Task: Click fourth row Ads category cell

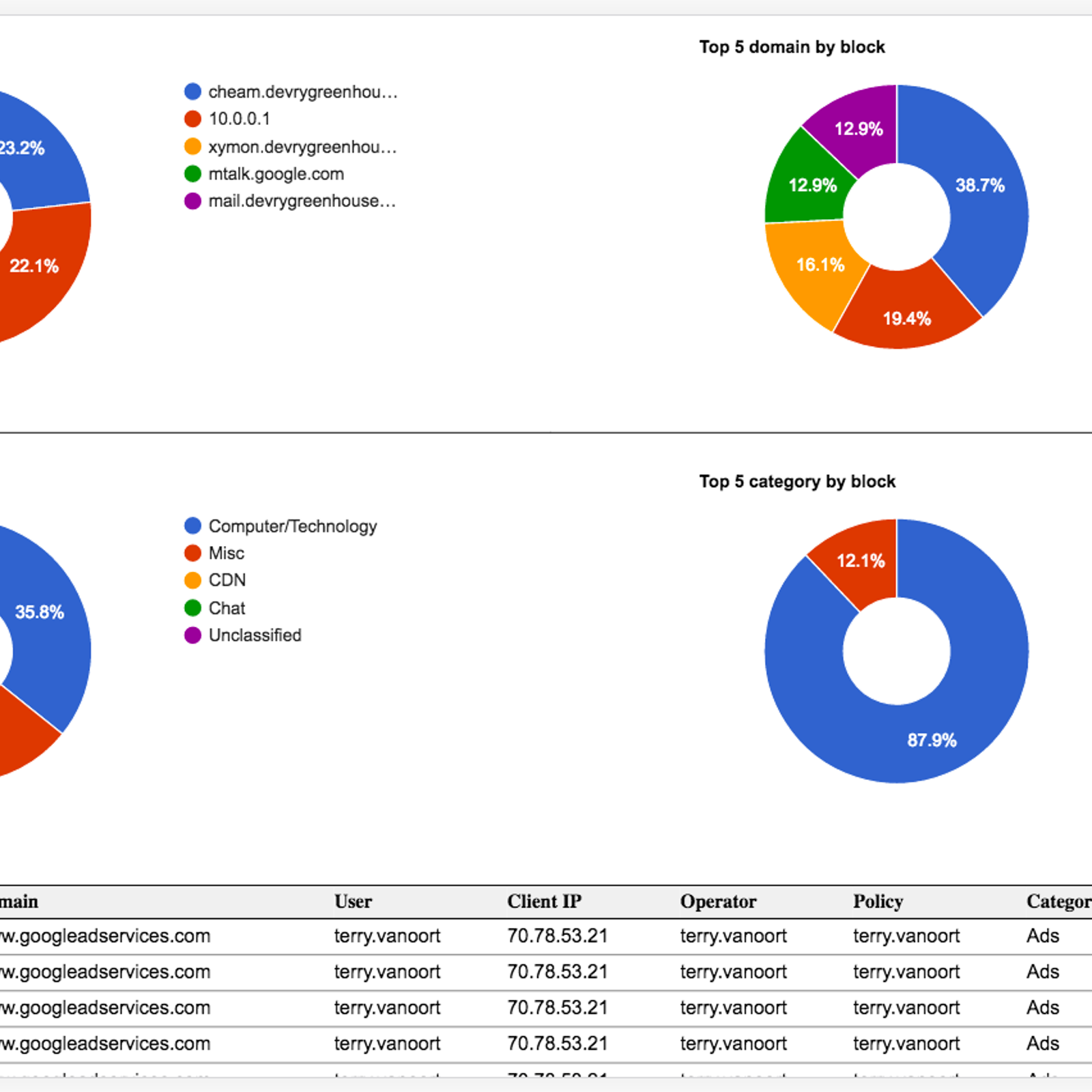Action: (x=1043, y=1044)
